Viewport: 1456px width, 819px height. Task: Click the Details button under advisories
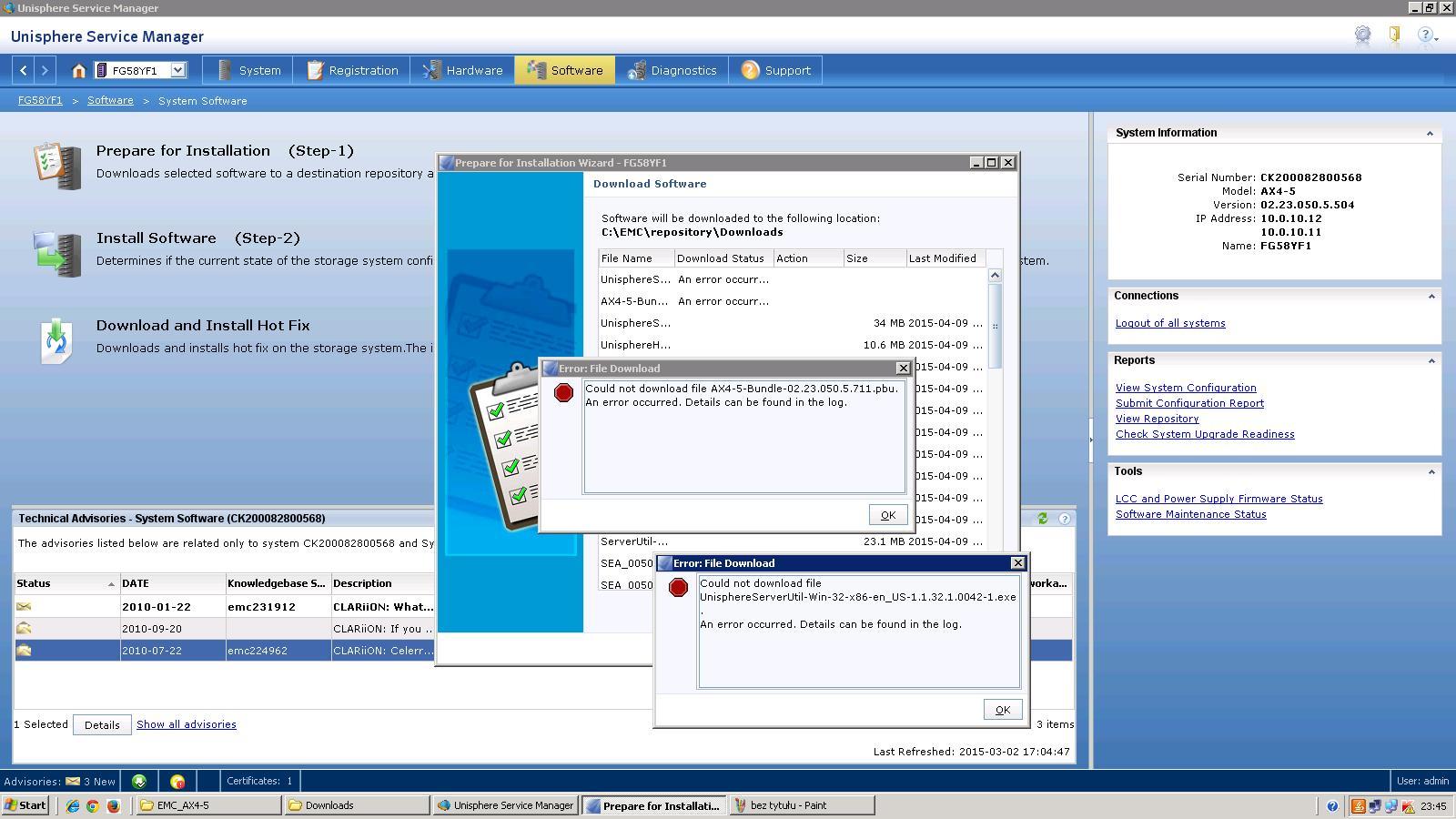pyautogui.click(x=102, y=724)
